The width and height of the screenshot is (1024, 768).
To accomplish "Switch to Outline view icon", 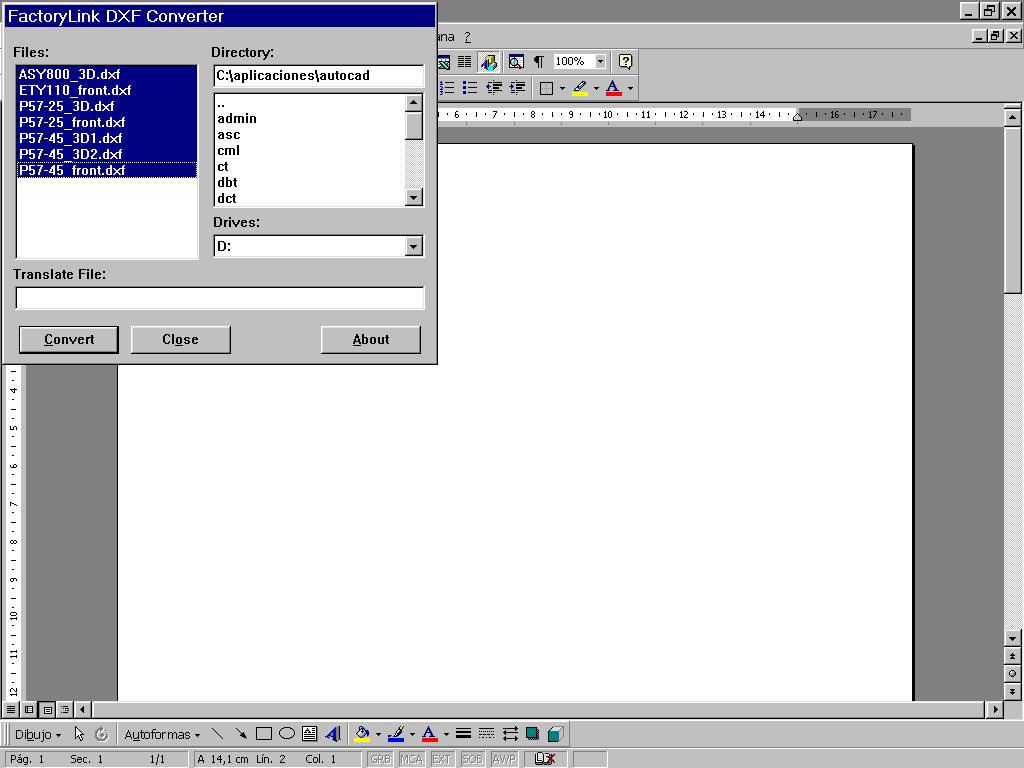I will tap(65, 709).
